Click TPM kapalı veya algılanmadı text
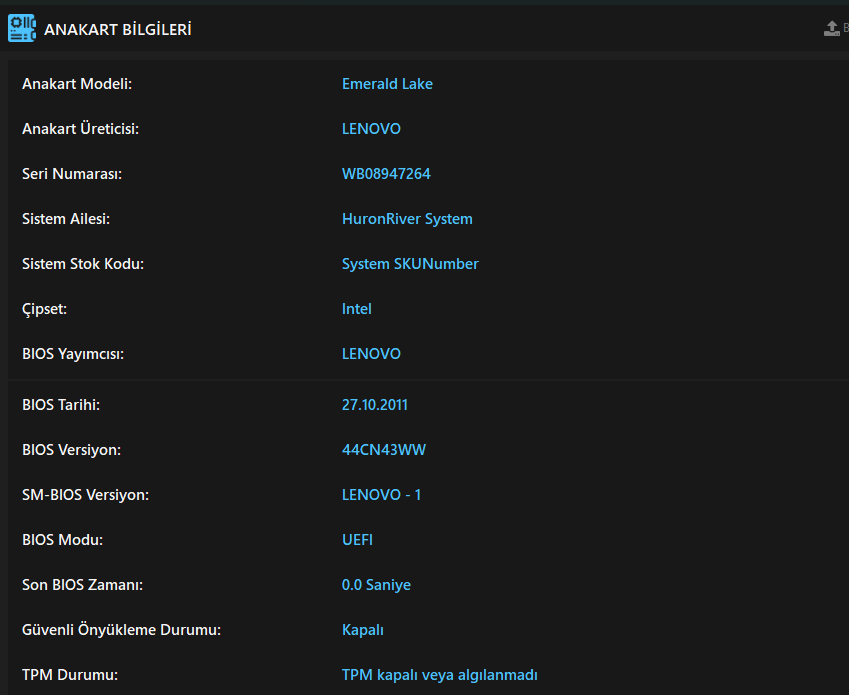Image resolution: width=849 pixels, height=695 pixels. (440, 675)
